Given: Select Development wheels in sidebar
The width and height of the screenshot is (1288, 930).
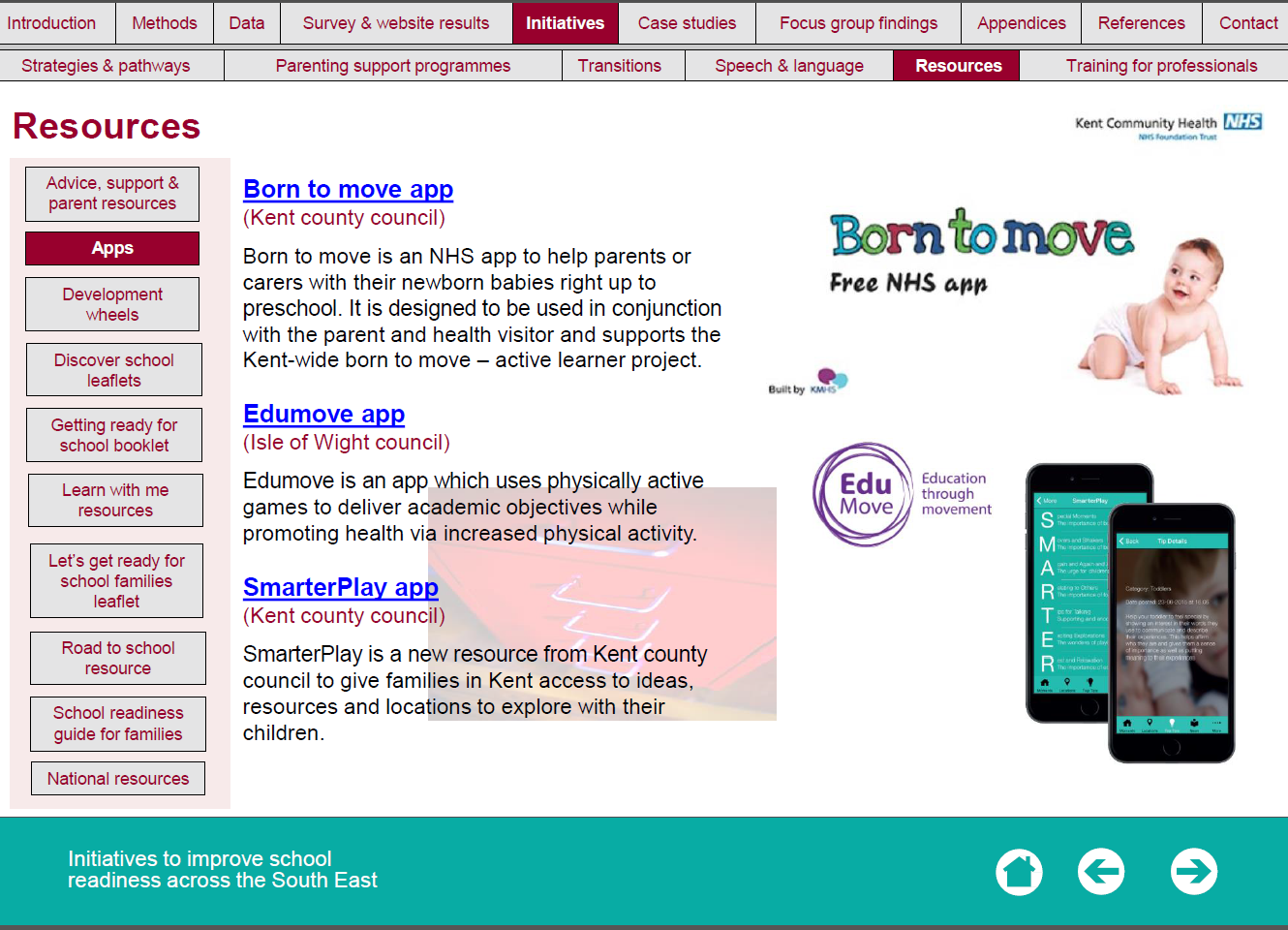Looking at the screenshot, I should pos(112,304).
